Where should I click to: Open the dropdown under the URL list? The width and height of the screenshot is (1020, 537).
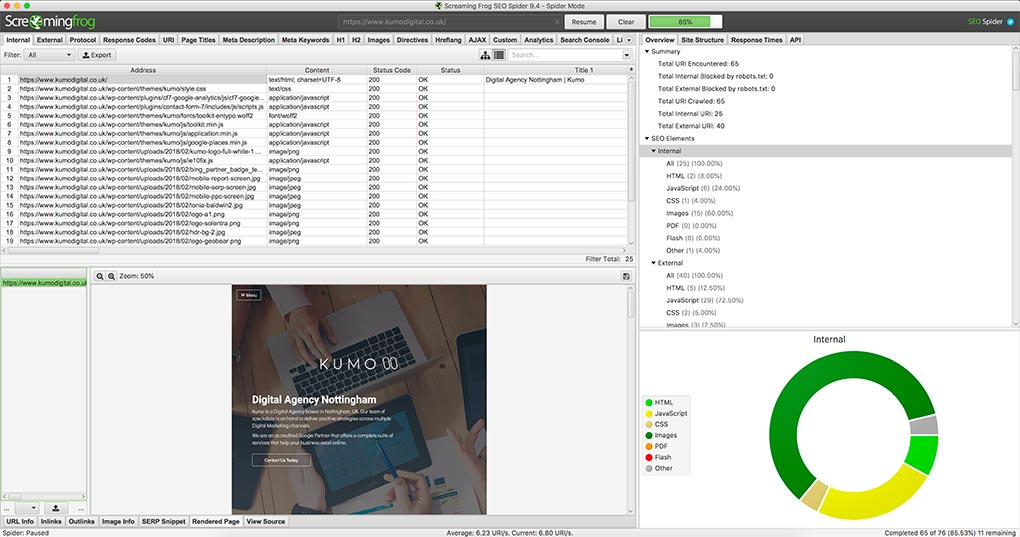[27, 508]
